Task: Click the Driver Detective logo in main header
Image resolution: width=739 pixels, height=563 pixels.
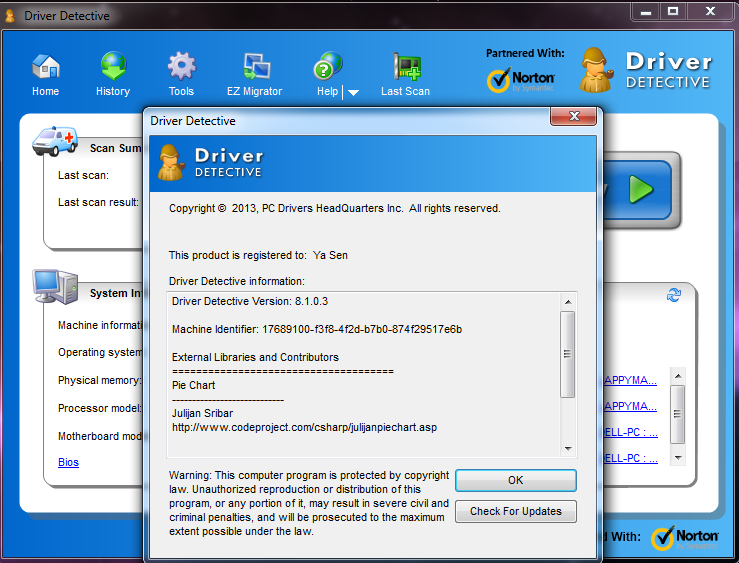Action: coord(646,70)
